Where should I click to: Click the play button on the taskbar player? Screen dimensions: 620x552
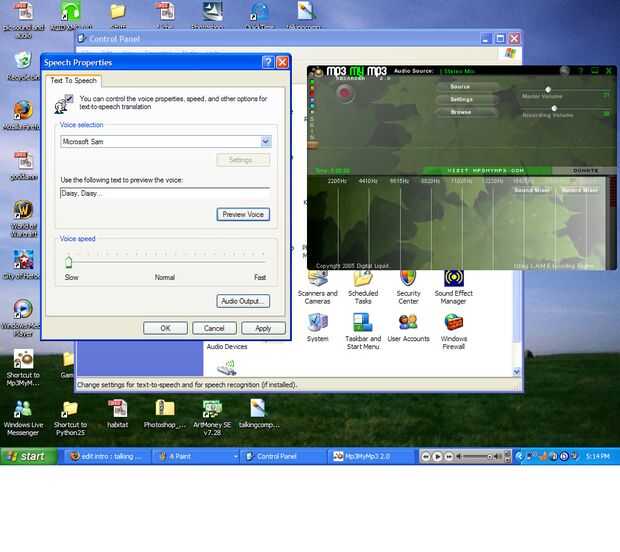[437, 457]
